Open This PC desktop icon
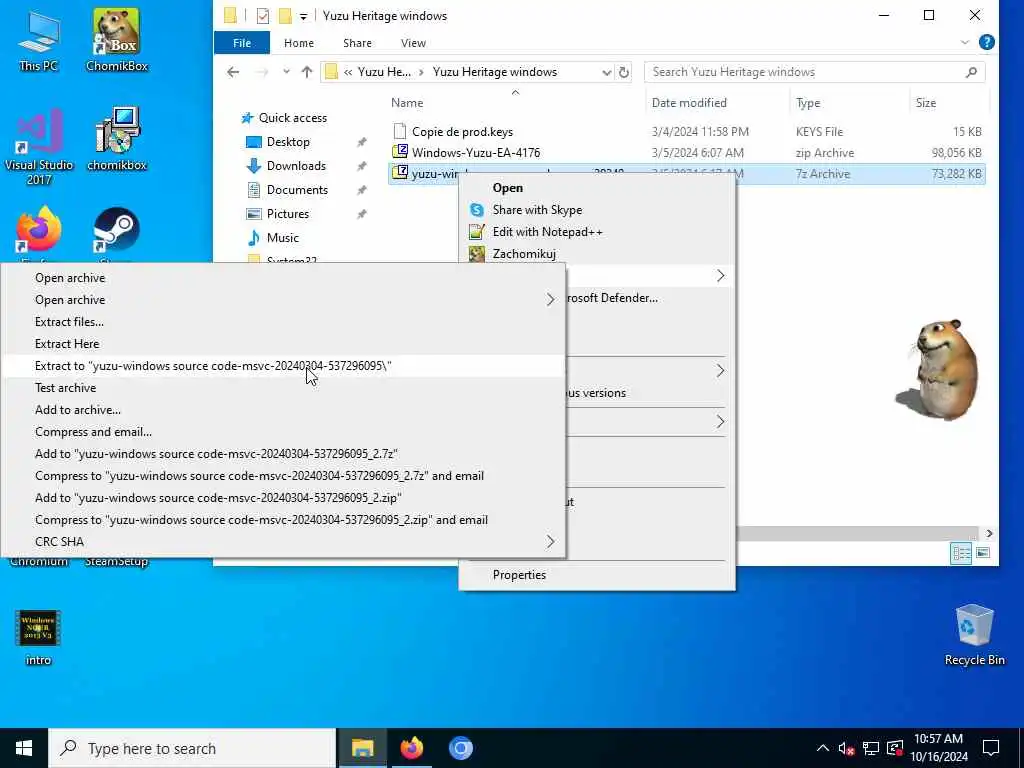This screenshot has width=1024, height=768. coord(39,40)
